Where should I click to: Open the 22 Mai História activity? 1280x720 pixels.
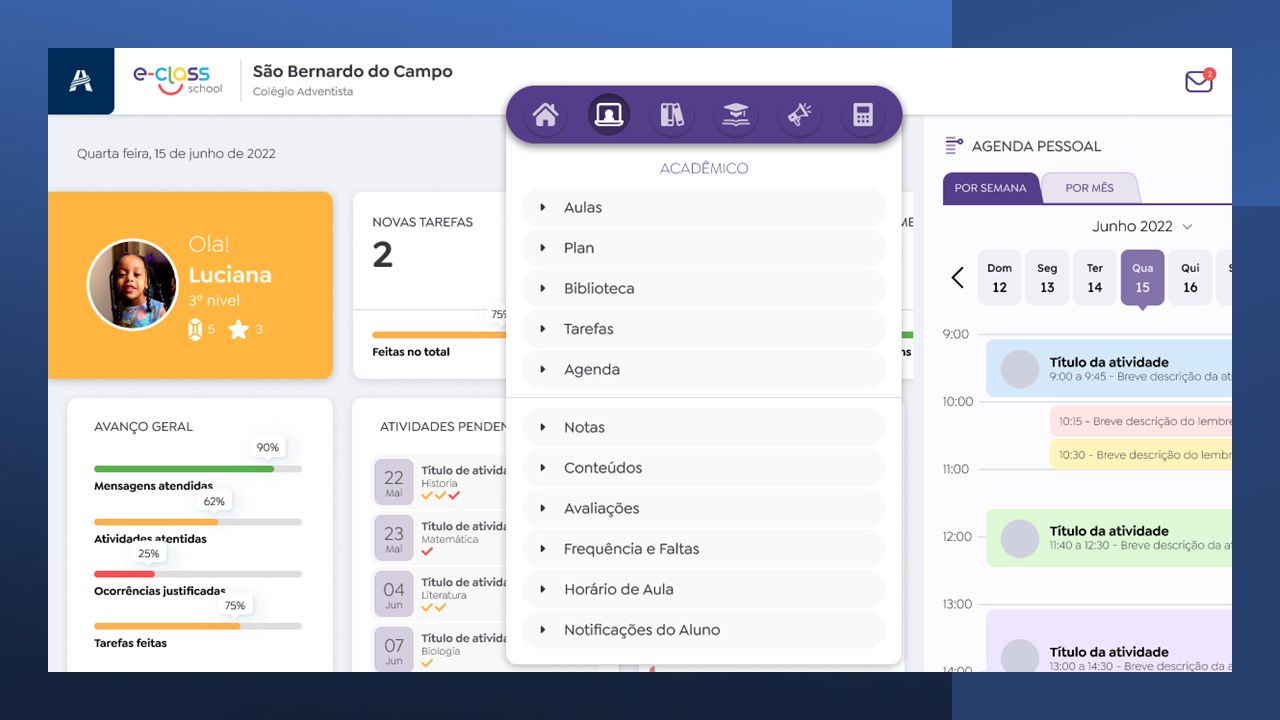point(440,482)
